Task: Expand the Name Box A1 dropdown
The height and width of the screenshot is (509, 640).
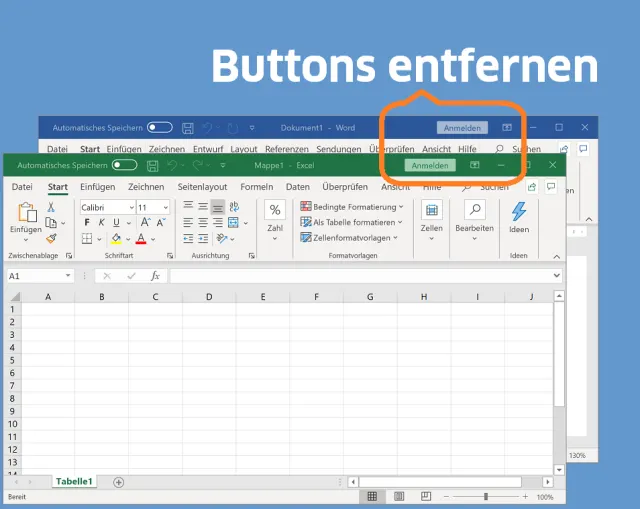Action: point(68,276)
